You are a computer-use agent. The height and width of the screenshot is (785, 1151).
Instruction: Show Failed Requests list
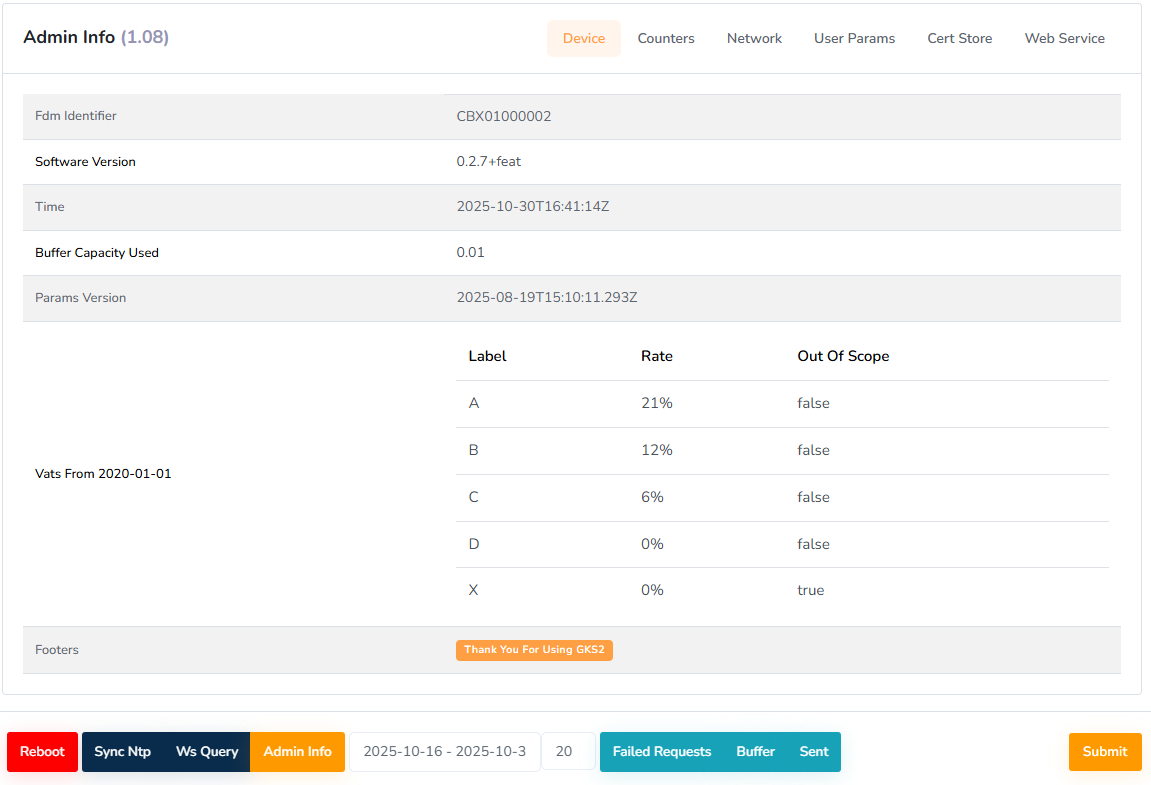click(661, 752)
